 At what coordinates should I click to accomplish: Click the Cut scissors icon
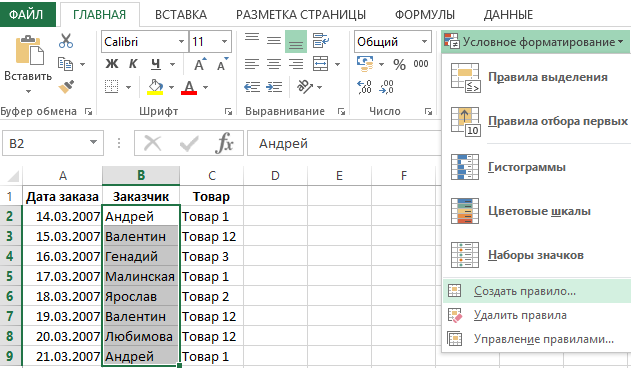coord(66,41)
